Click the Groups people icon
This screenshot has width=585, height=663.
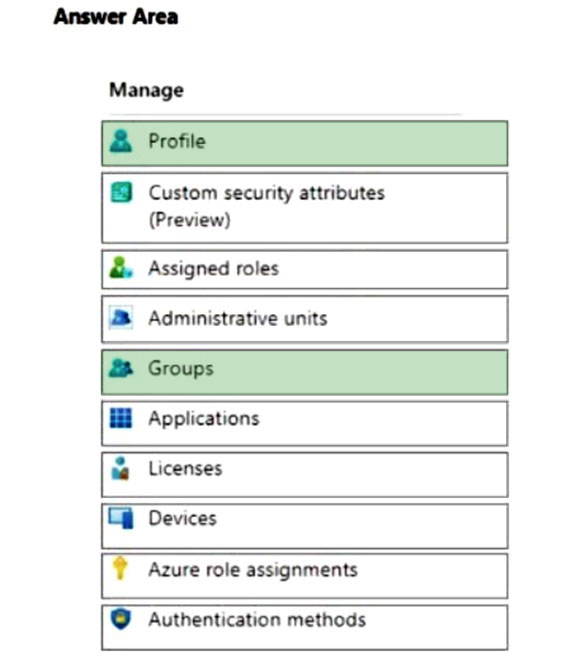[121, 368]
